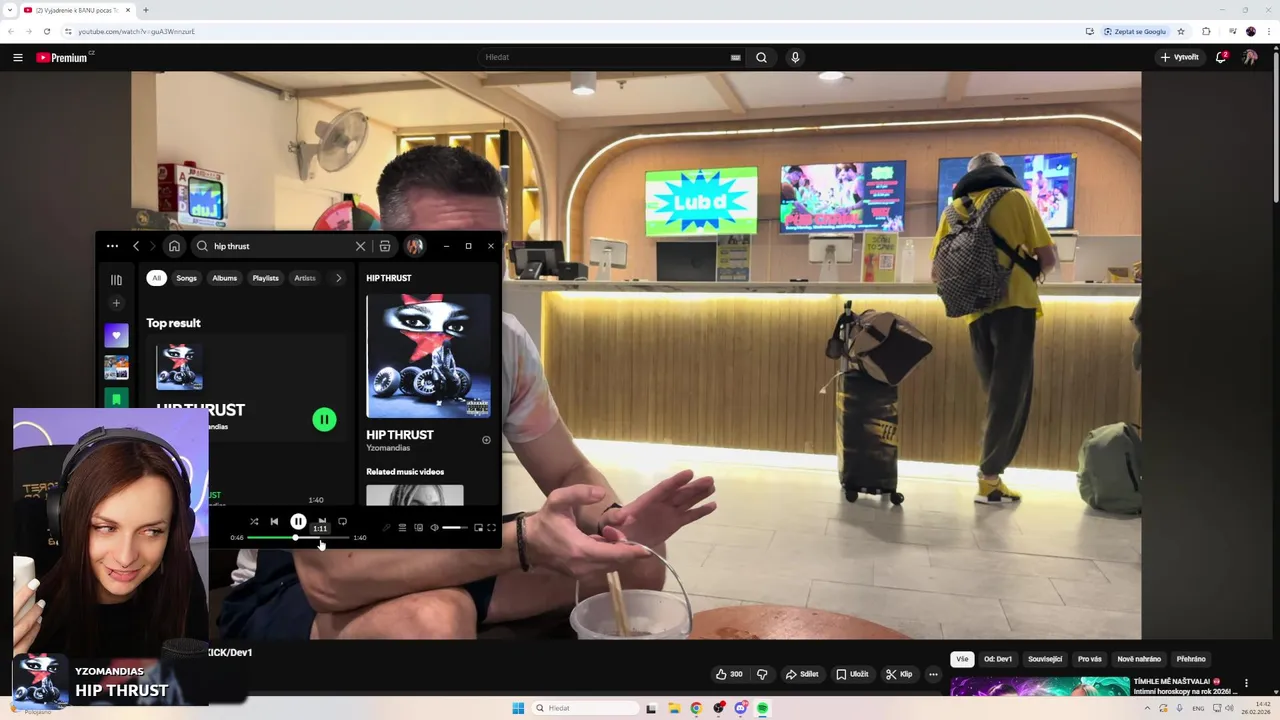Like the video with 300 likes
The width and height of the screenshot is (1280, 720).
pos(729,674)
